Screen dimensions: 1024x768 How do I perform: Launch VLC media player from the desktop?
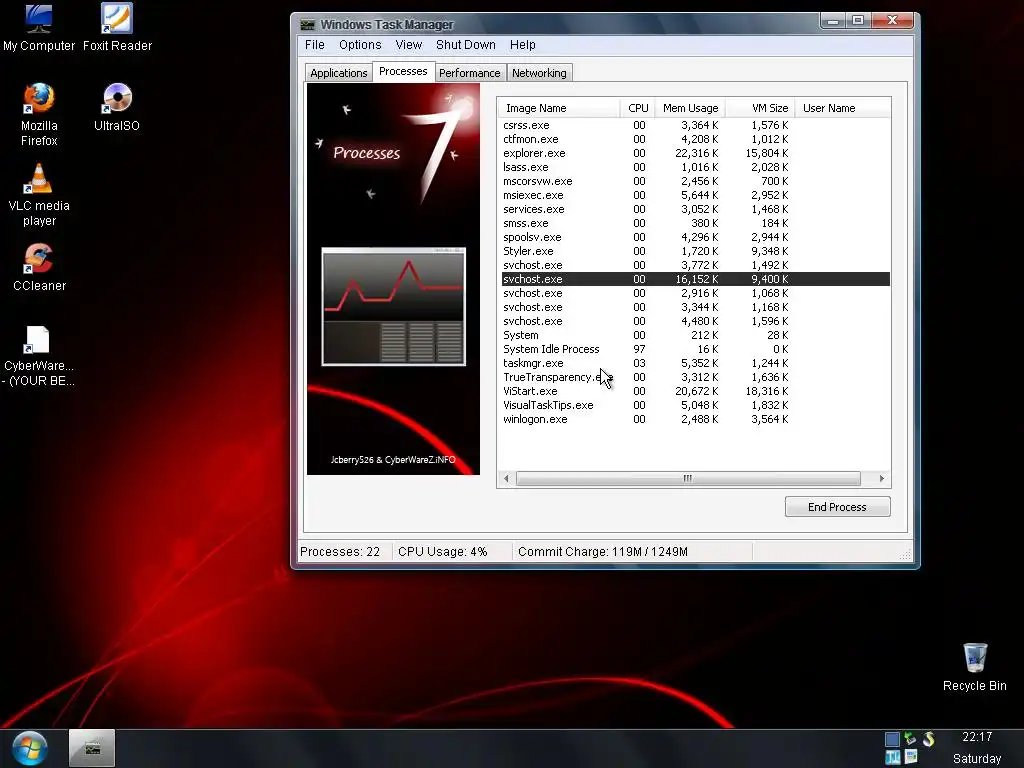click(39, 195)
